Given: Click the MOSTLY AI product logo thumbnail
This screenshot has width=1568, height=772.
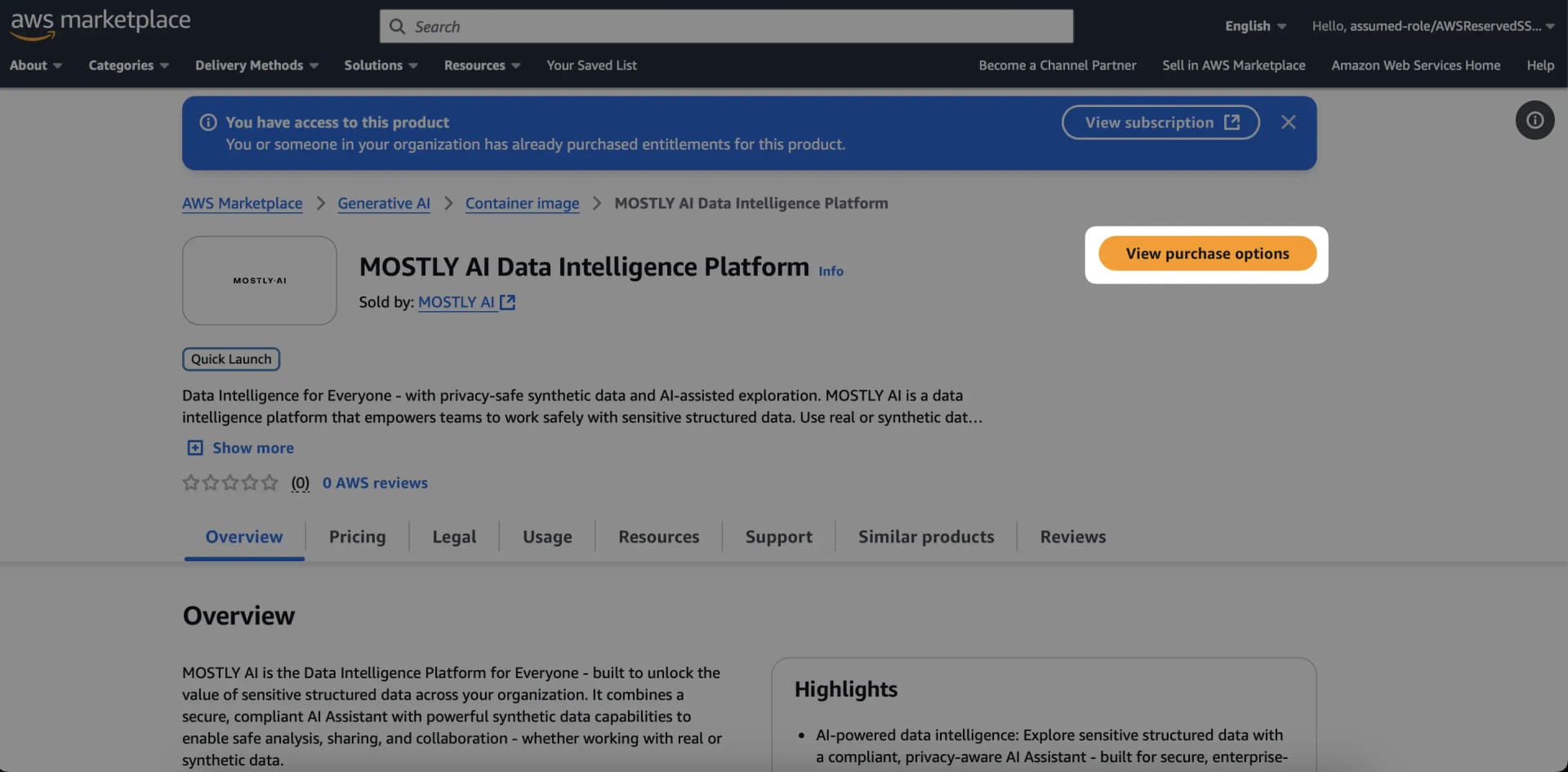Looking at the screenshot, I should pyautogui.click(x=260, y=280).
